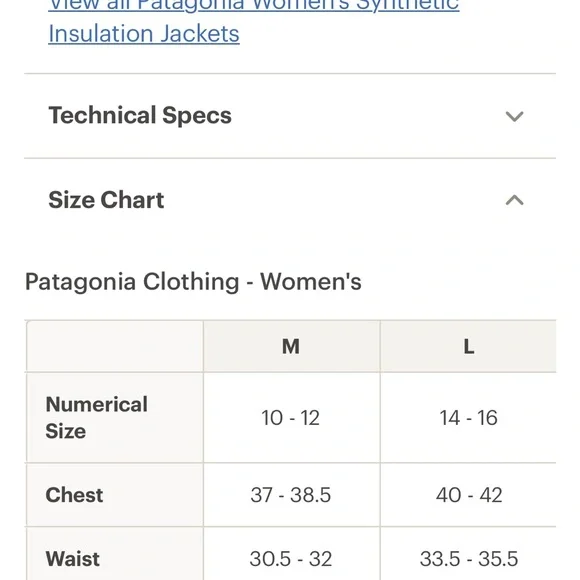
Task: Select the 14 - 16 numerical size cell
Action: pyautogui.click(x=468, y=418)
